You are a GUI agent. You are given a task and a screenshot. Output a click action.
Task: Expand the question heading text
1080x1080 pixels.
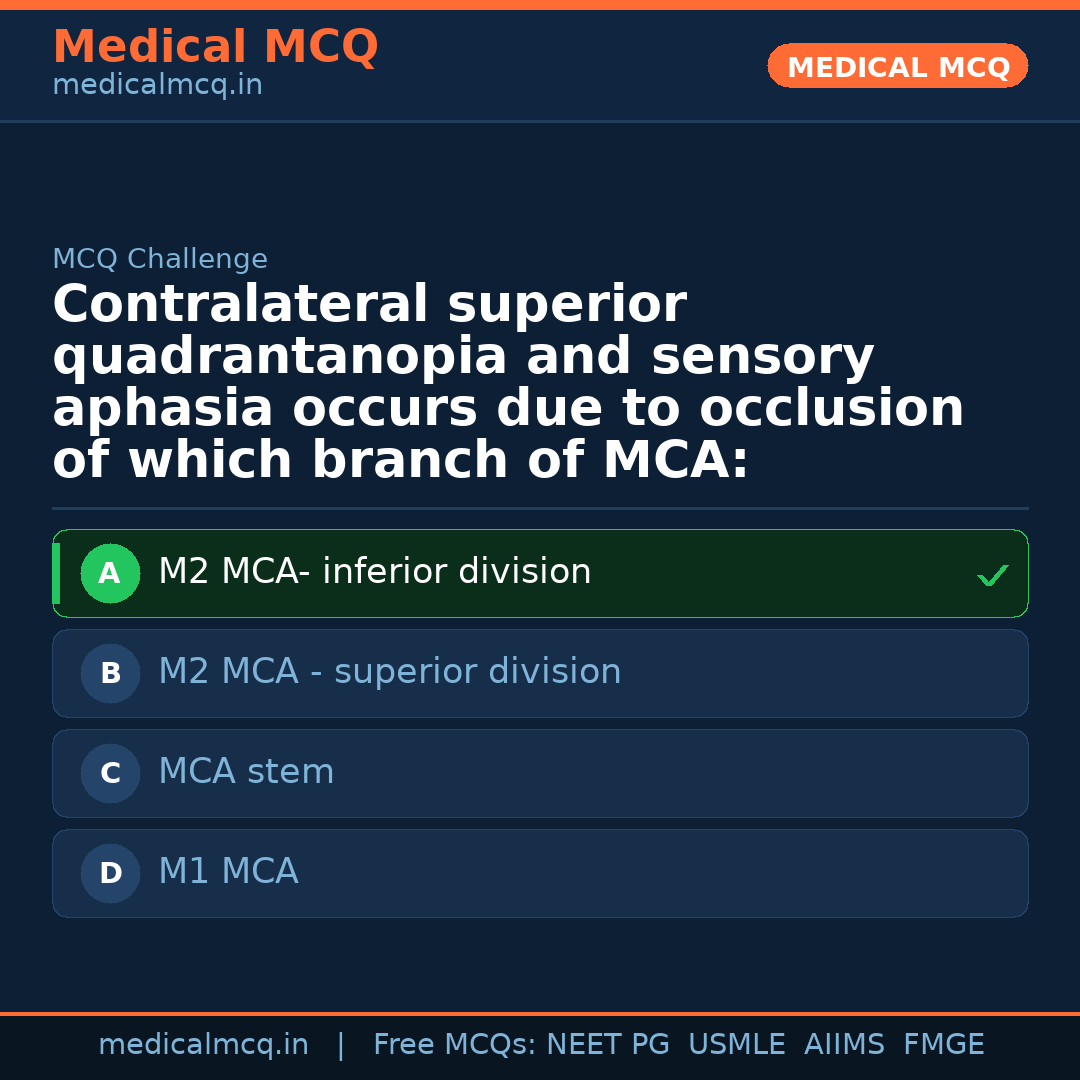pyautogui.click(x=508, y=380)
